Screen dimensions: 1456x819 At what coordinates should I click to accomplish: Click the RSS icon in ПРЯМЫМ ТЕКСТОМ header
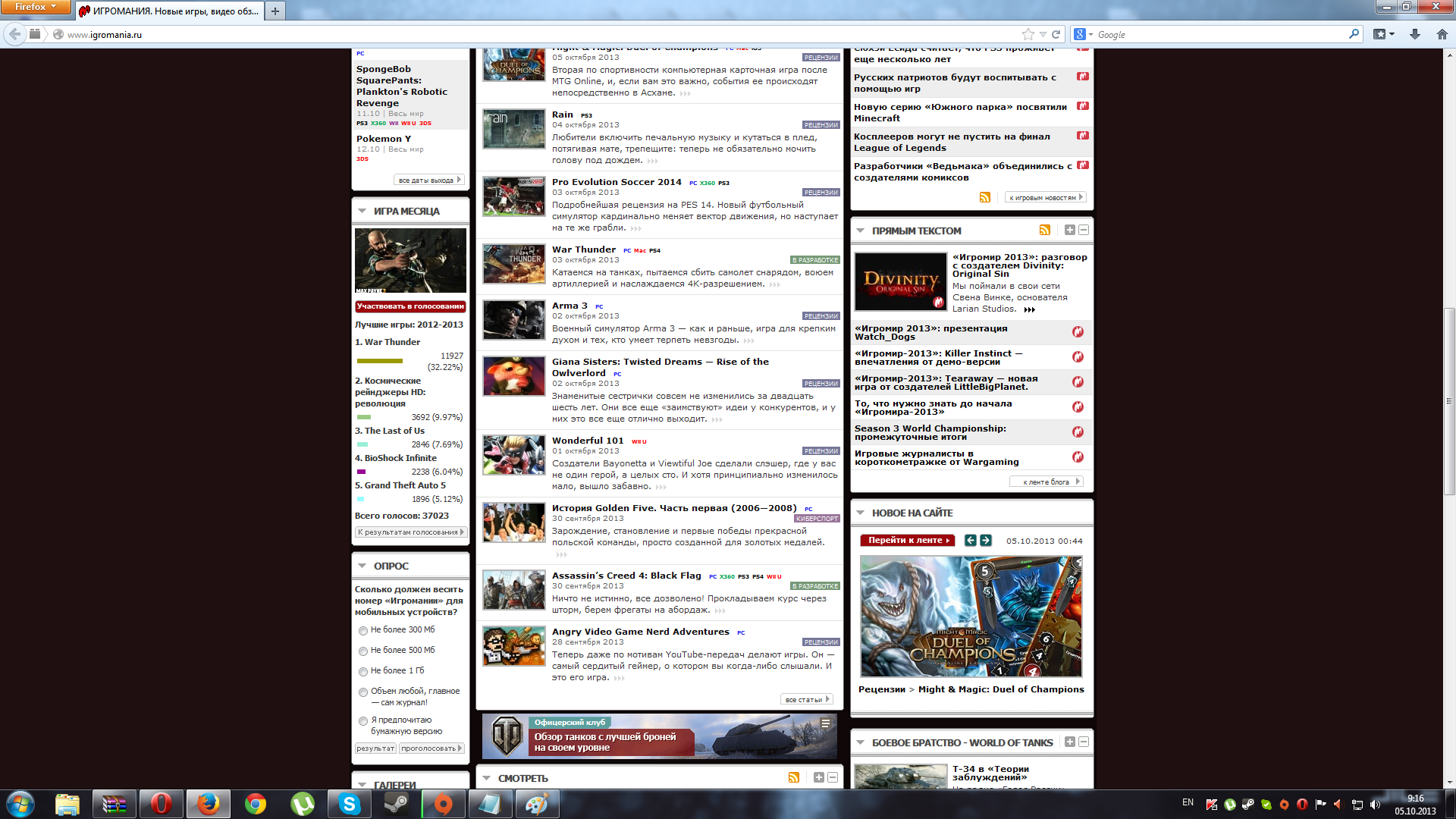point(1044,230)
